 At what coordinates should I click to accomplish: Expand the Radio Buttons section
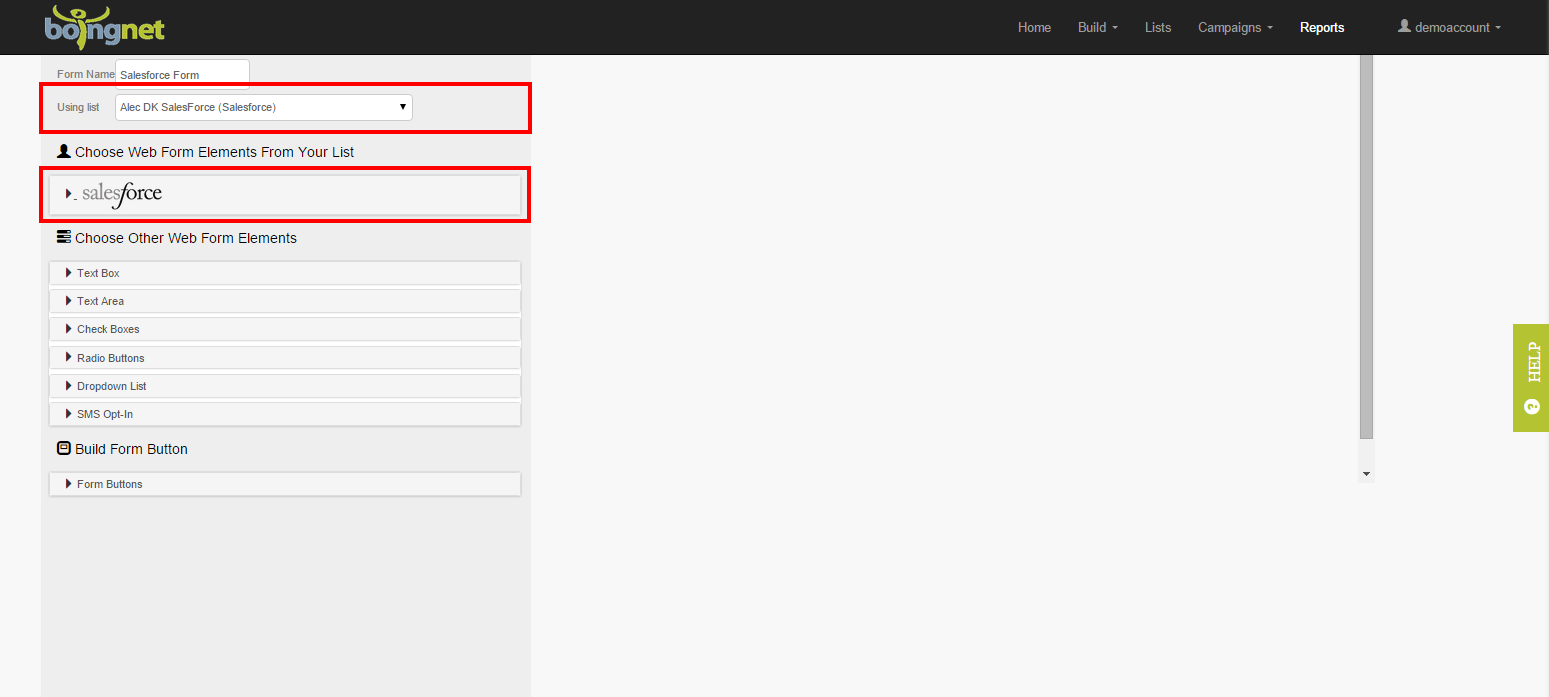pos(285,358)
